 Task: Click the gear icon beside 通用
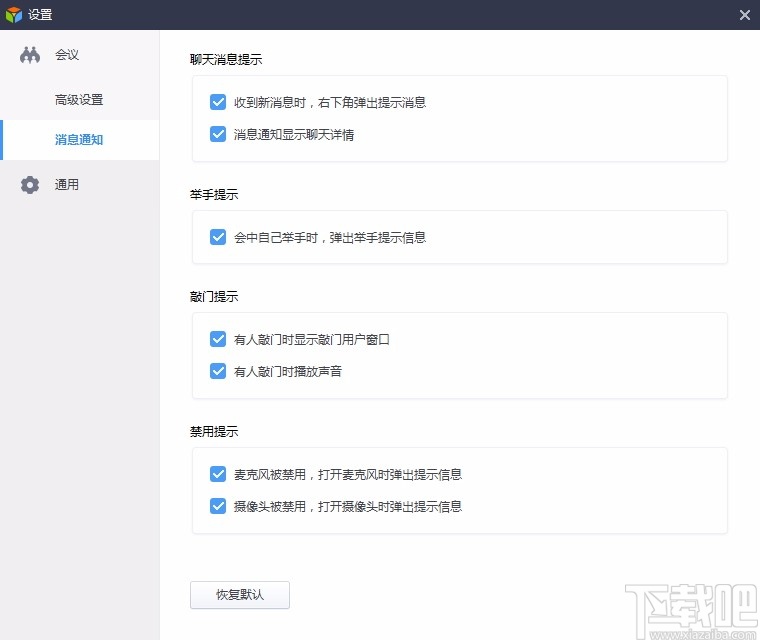pyautogui.click(x=30, y=185)
